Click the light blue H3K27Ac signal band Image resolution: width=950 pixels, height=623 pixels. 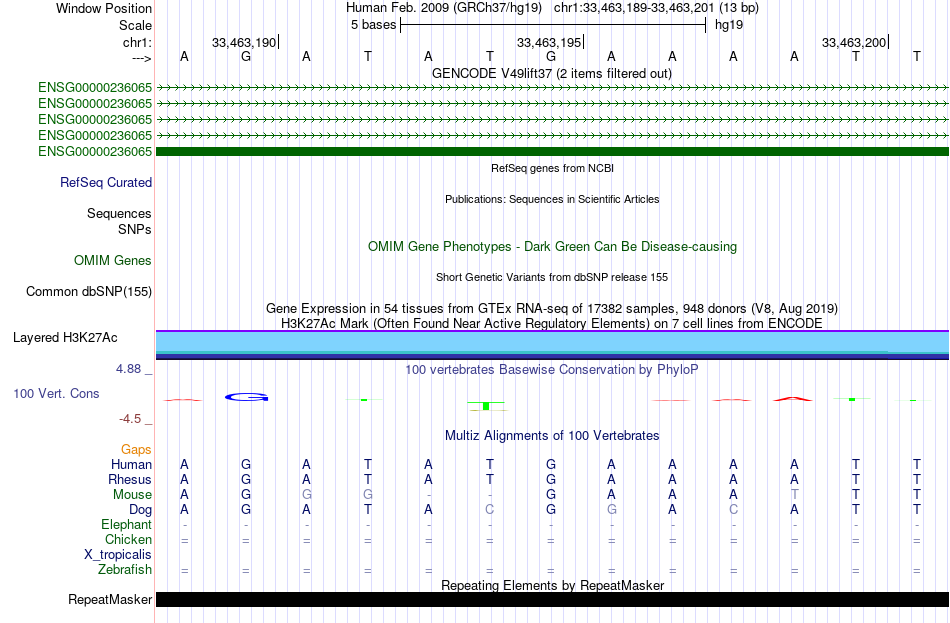[552, 341]
